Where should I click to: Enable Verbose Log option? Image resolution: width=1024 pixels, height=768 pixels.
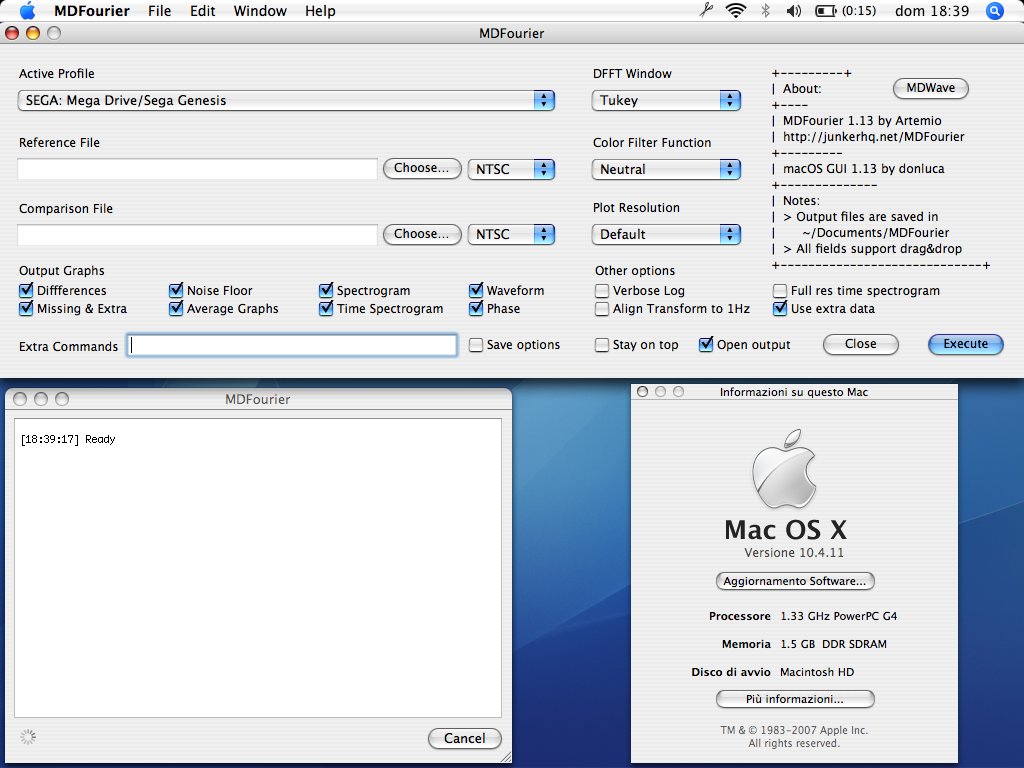(602, 291)
